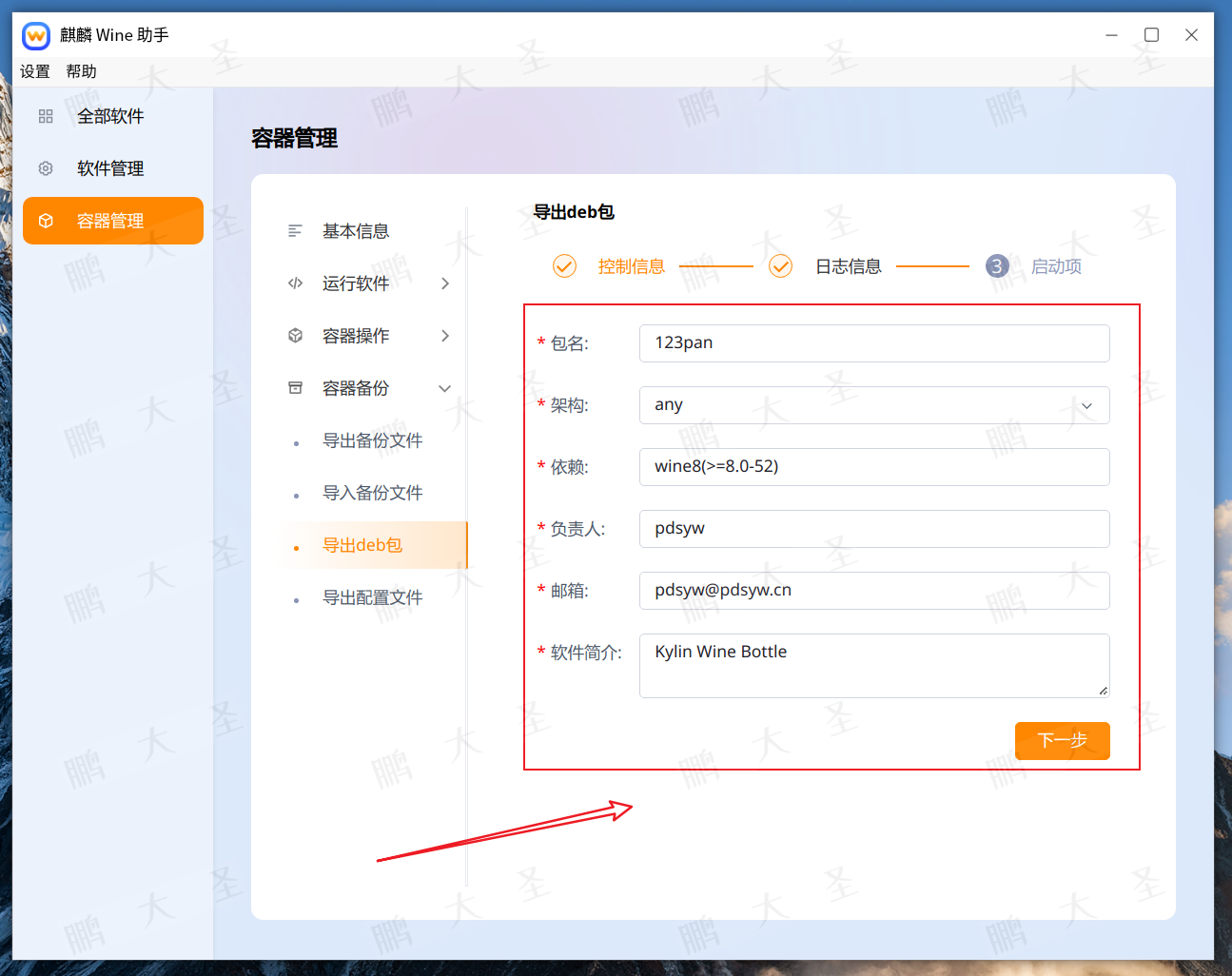The width and height of the screenshot is (1232, 976).
Task: Select 导出配置文件 item
Action: coord(373,597)
